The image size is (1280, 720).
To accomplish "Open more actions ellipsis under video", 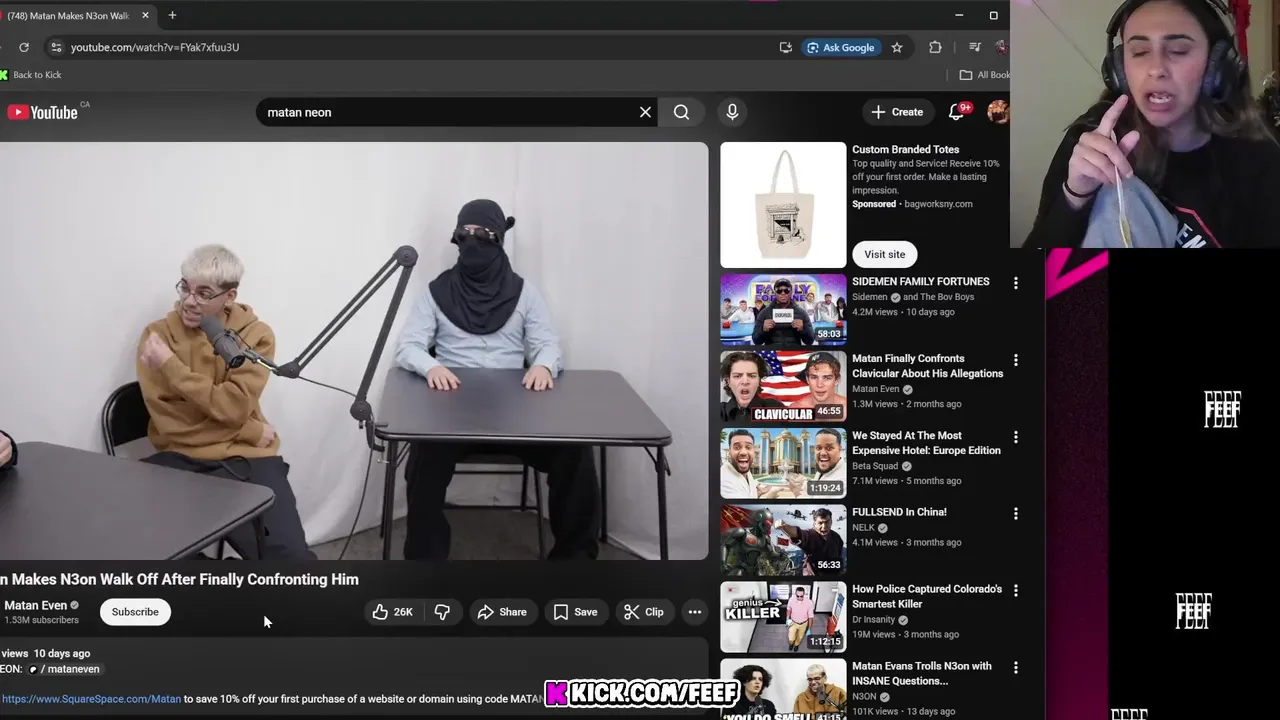I will [x=695, y=612].
